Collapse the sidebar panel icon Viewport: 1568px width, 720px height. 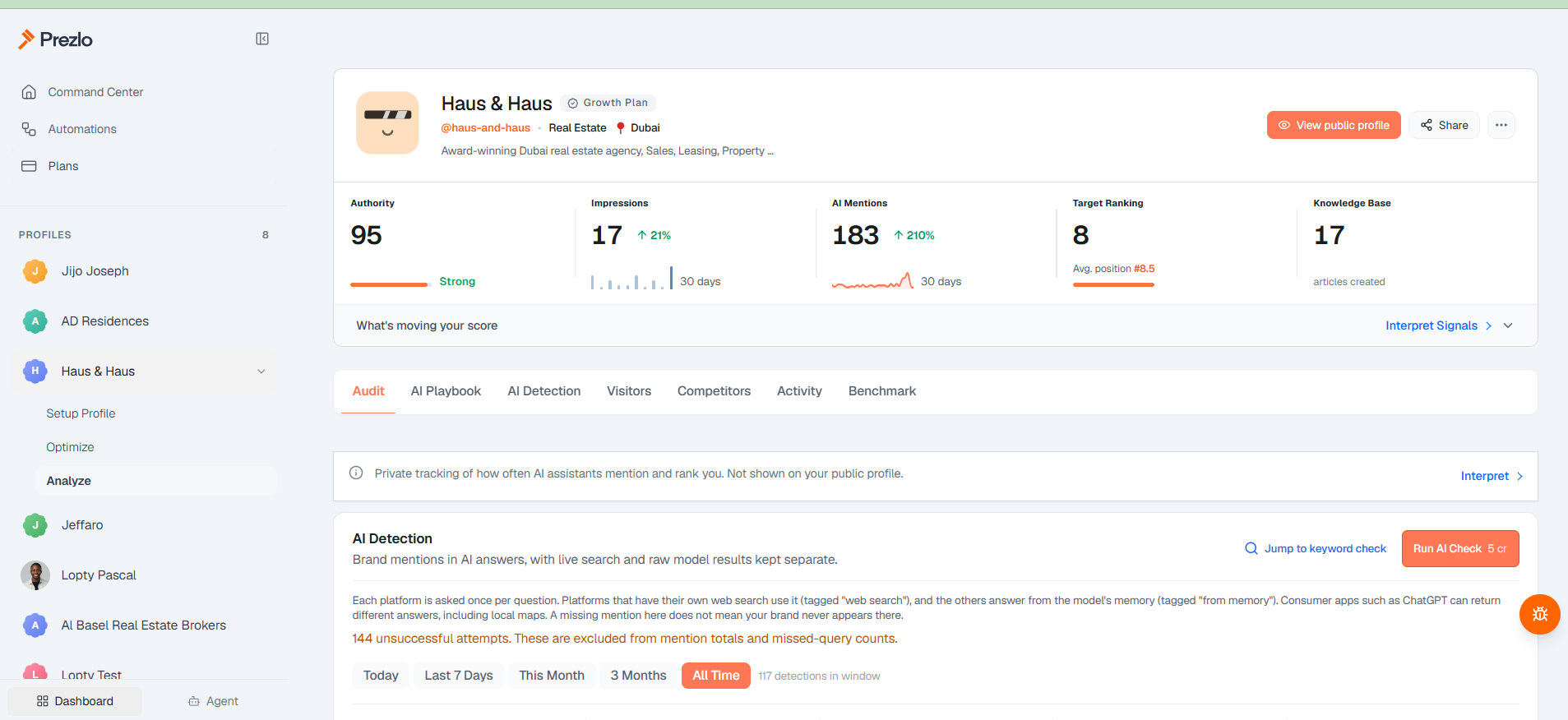(x=262, y=39)
